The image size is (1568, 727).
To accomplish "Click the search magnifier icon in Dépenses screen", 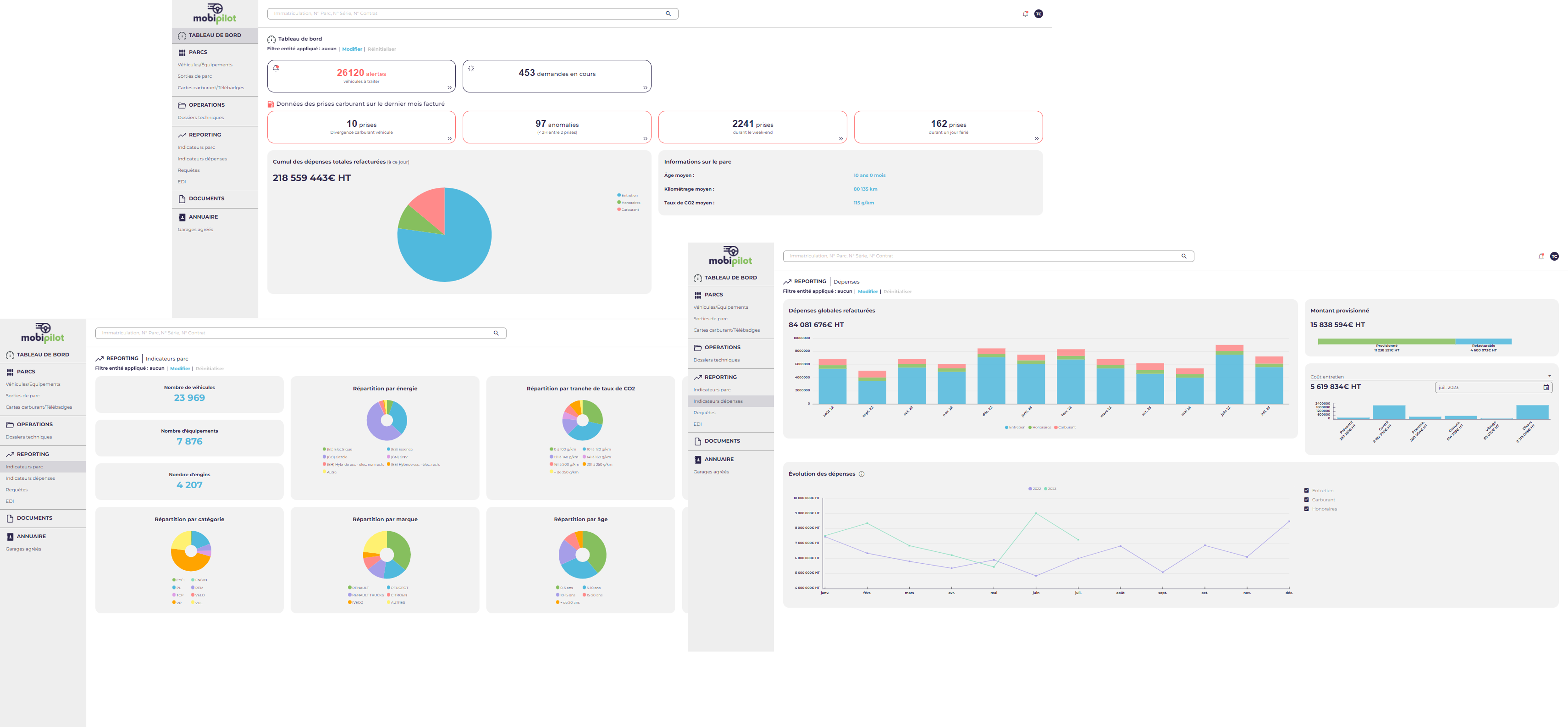I will [x=1184, y=256].
